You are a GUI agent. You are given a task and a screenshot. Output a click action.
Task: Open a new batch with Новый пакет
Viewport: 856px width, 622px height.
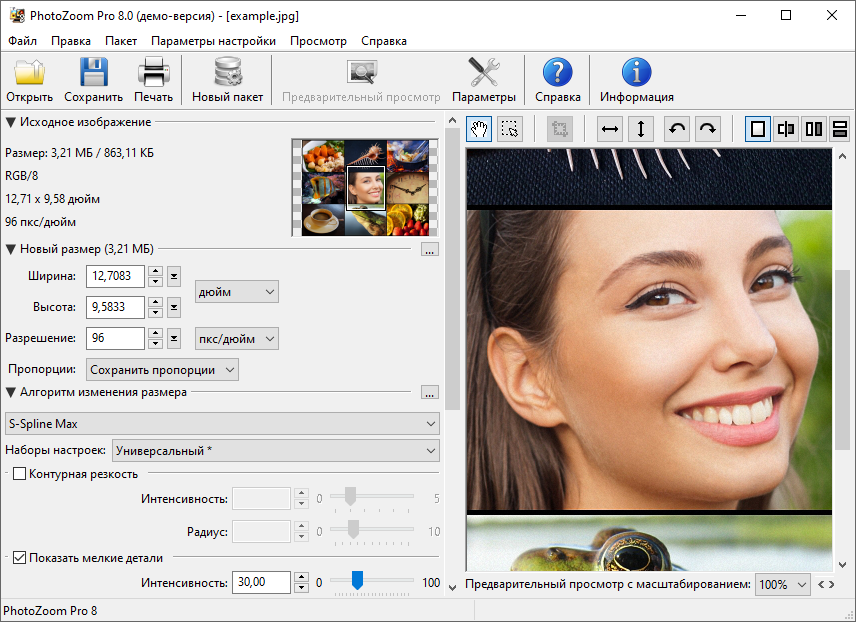click(228, 79)
